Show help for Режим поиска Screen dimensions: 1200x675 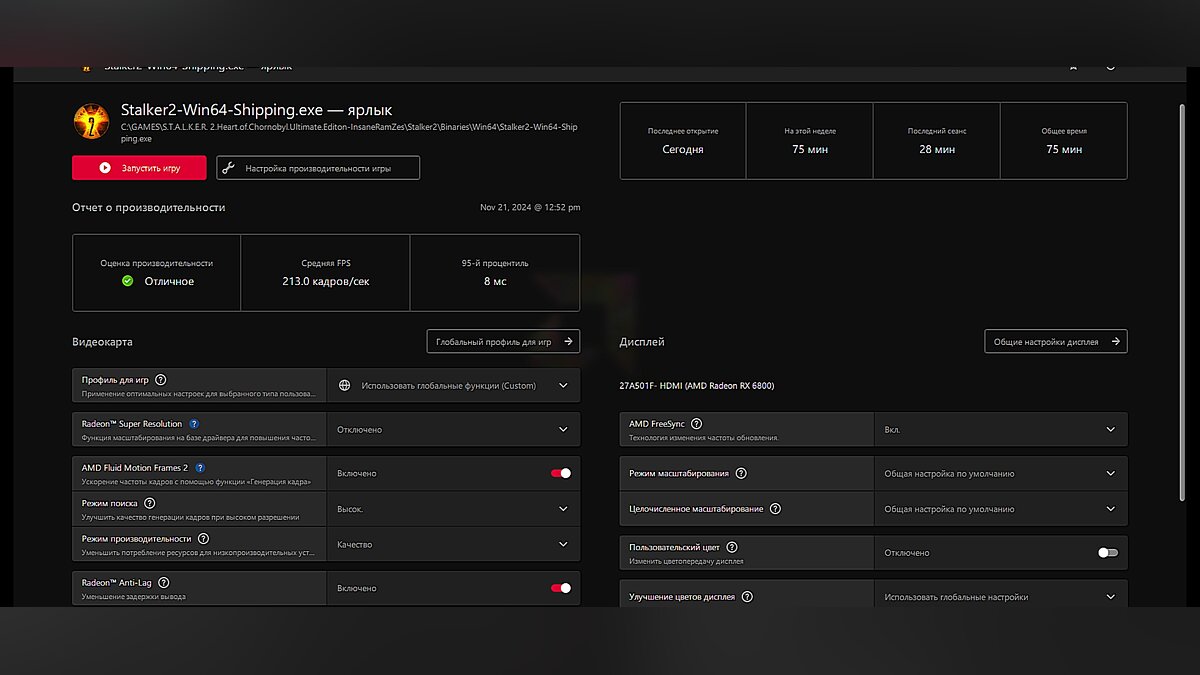click(x=150, y=503)
